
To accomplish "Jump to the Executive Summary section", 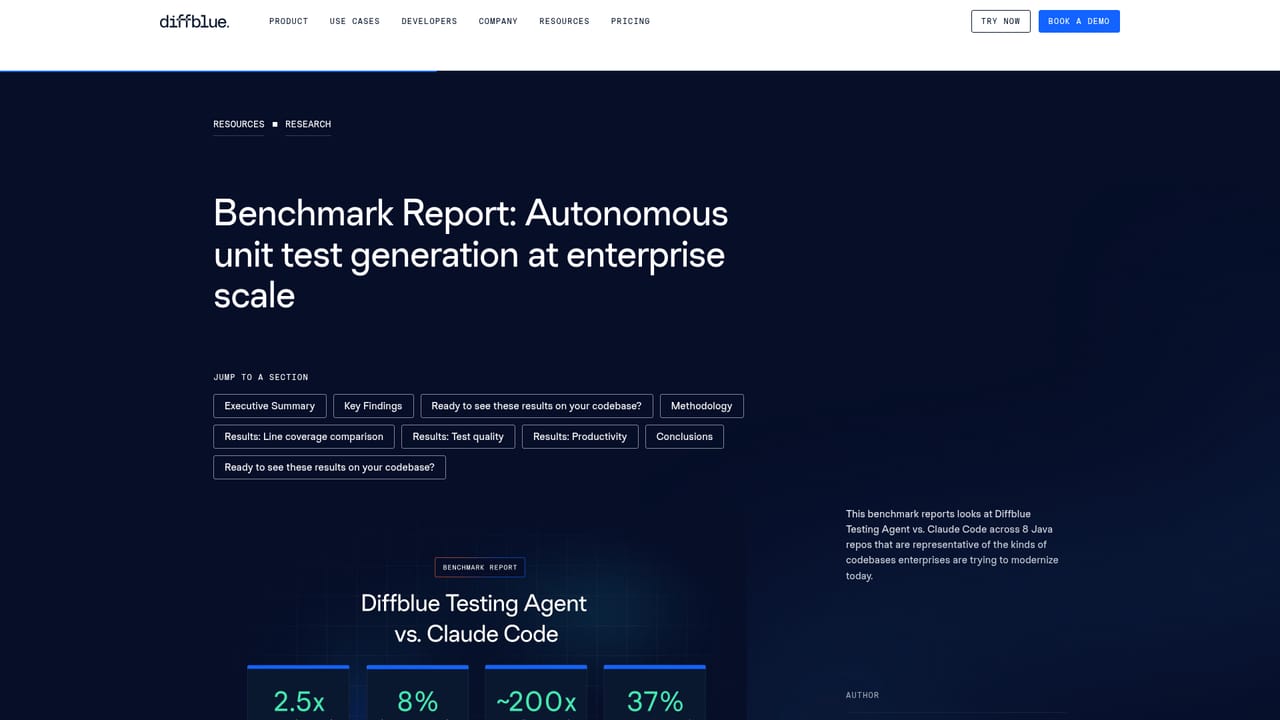I will [x=269, y=406].
